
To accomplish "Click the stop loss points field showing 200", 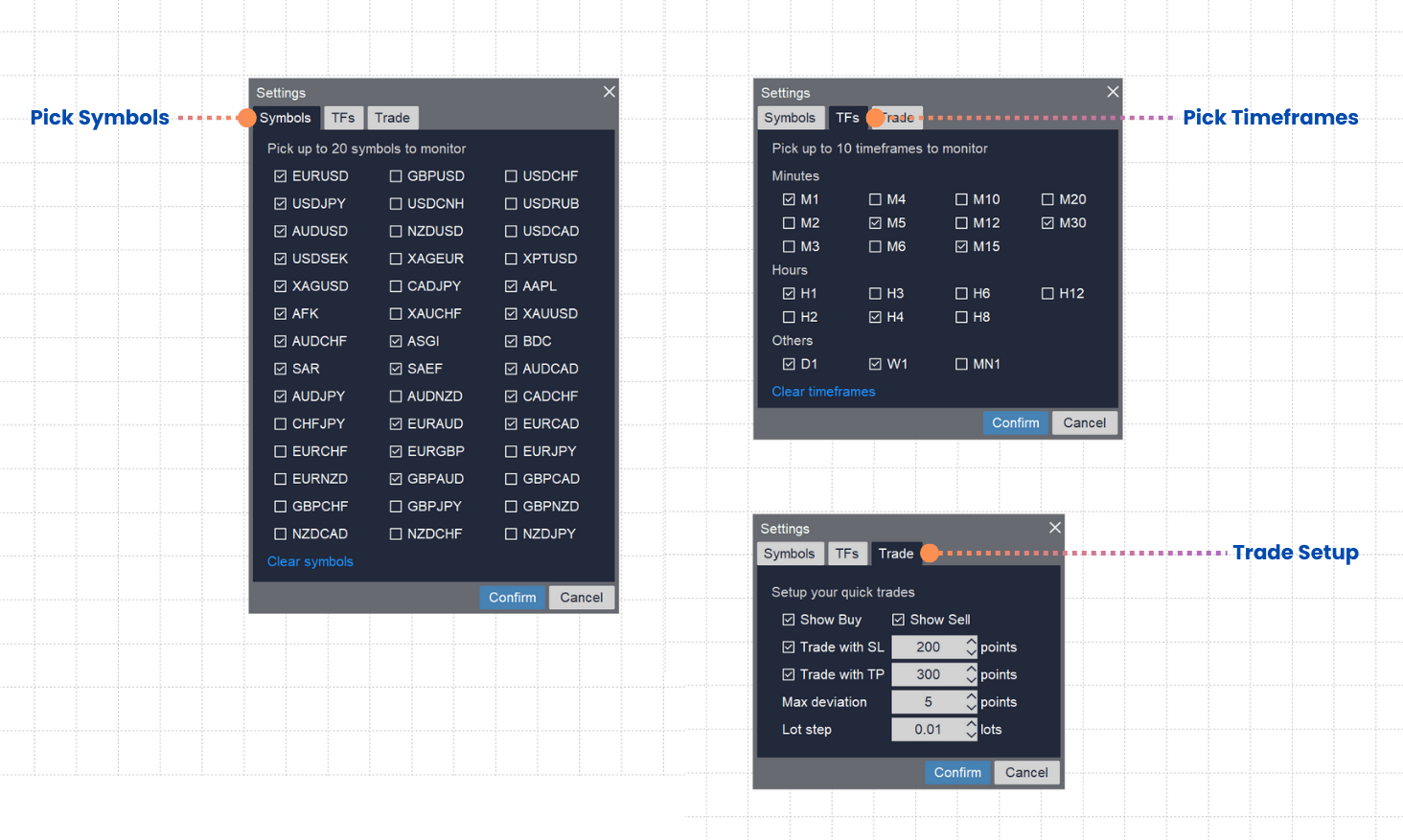I will pos(928,647).
